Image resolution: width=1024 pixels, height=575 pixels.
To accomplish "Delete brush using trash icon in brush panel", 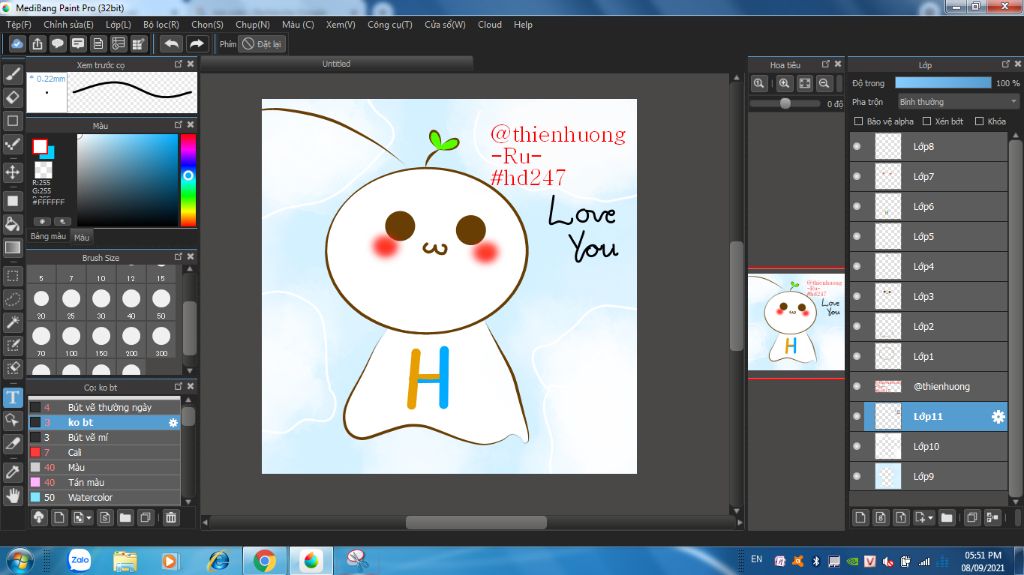I will point(171,517).
